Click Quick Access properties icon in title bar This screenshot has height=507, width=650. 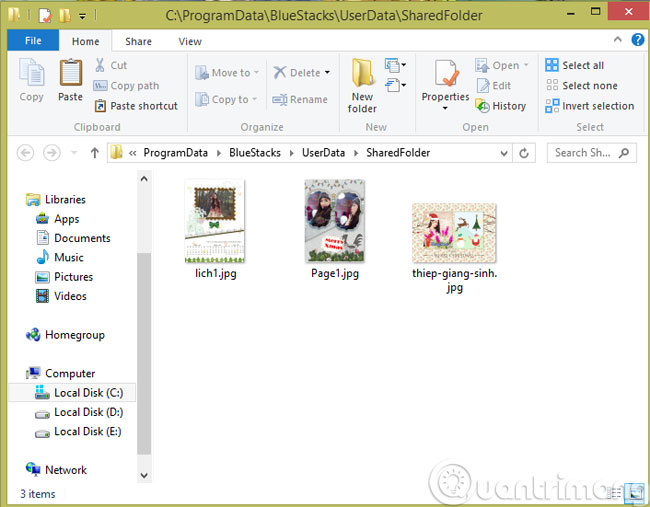coord(45,16)
